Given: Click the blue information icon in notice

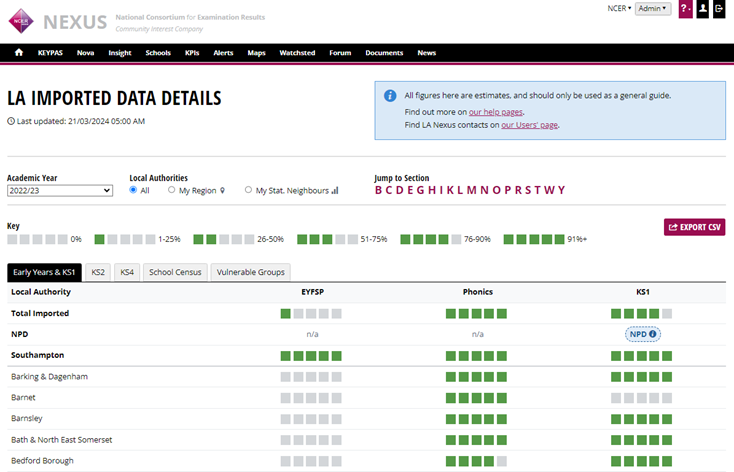Looking at the screenshot, I should coord(390,96).
